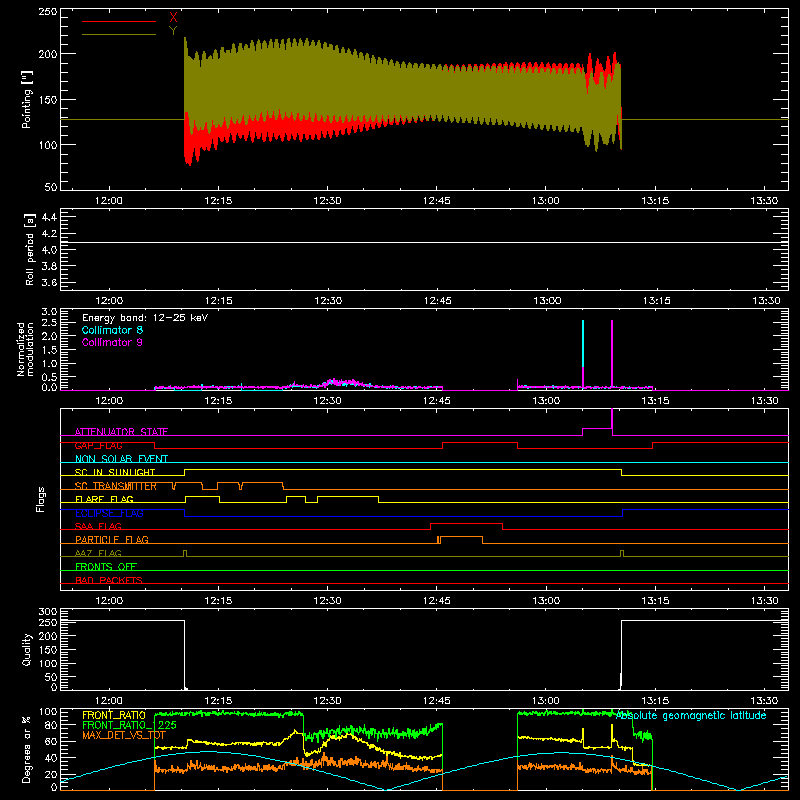Screen dimensions: 800x800
Task: Click the Normalized modulation axis title
Action: point(24,349)
